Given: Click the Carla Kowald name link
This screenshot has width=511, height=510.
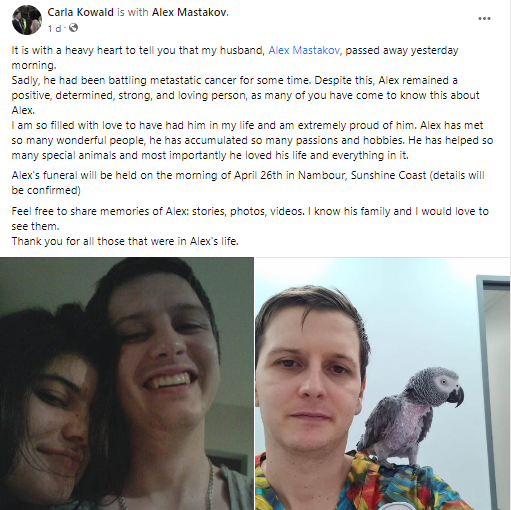Looking at the screenshot, I should (x=80, y=12).
